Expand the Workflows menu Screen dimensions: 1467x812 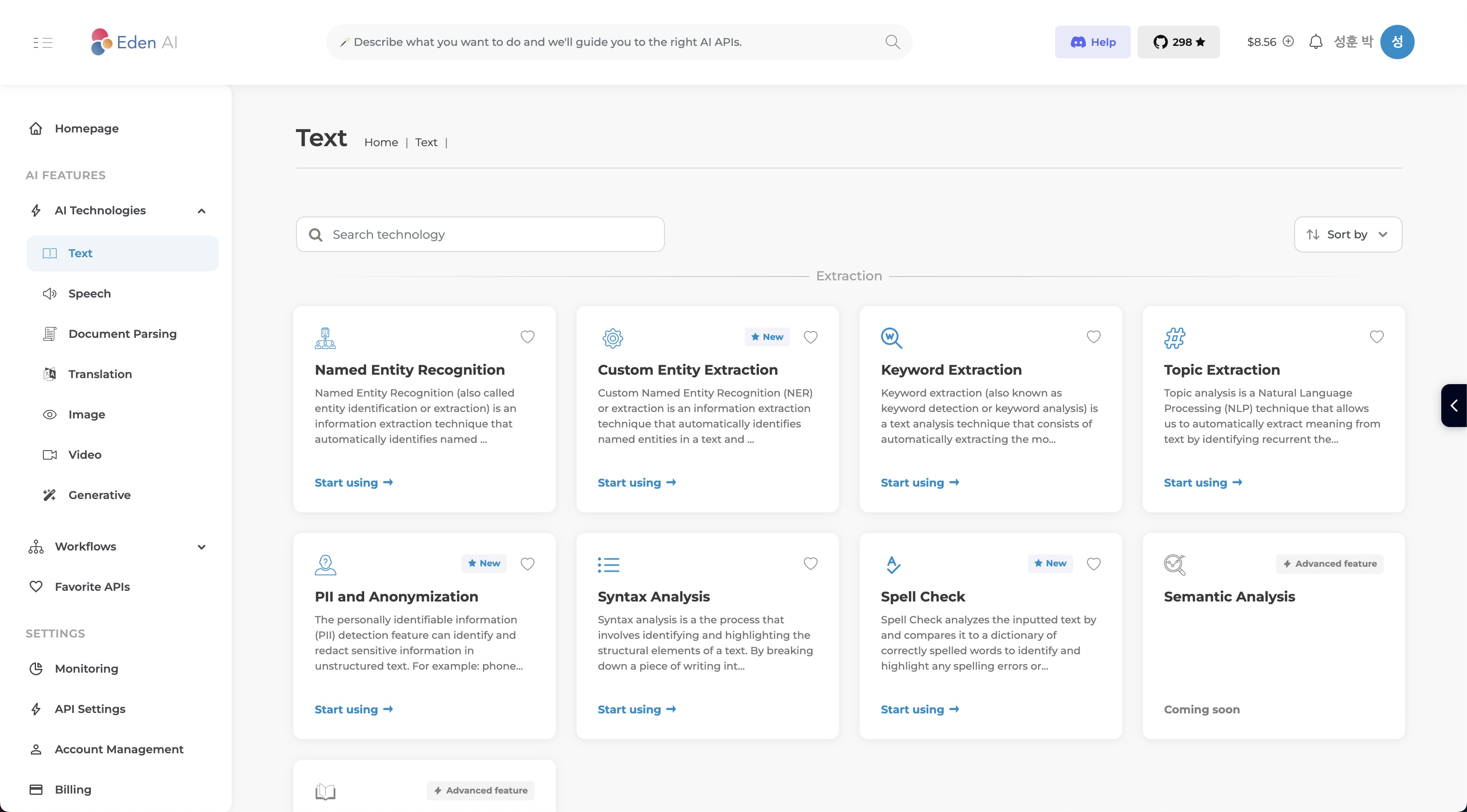tap(201, 547)
